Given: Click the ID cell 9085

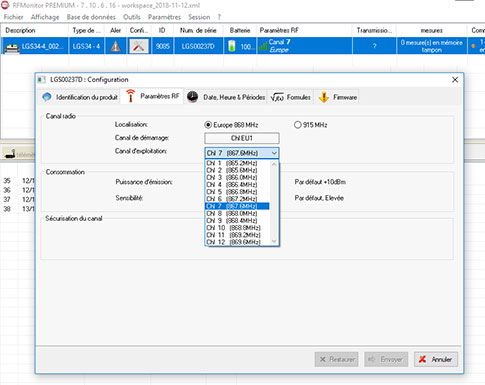Looking at the screenshot, I should click(x=163, y=46).
